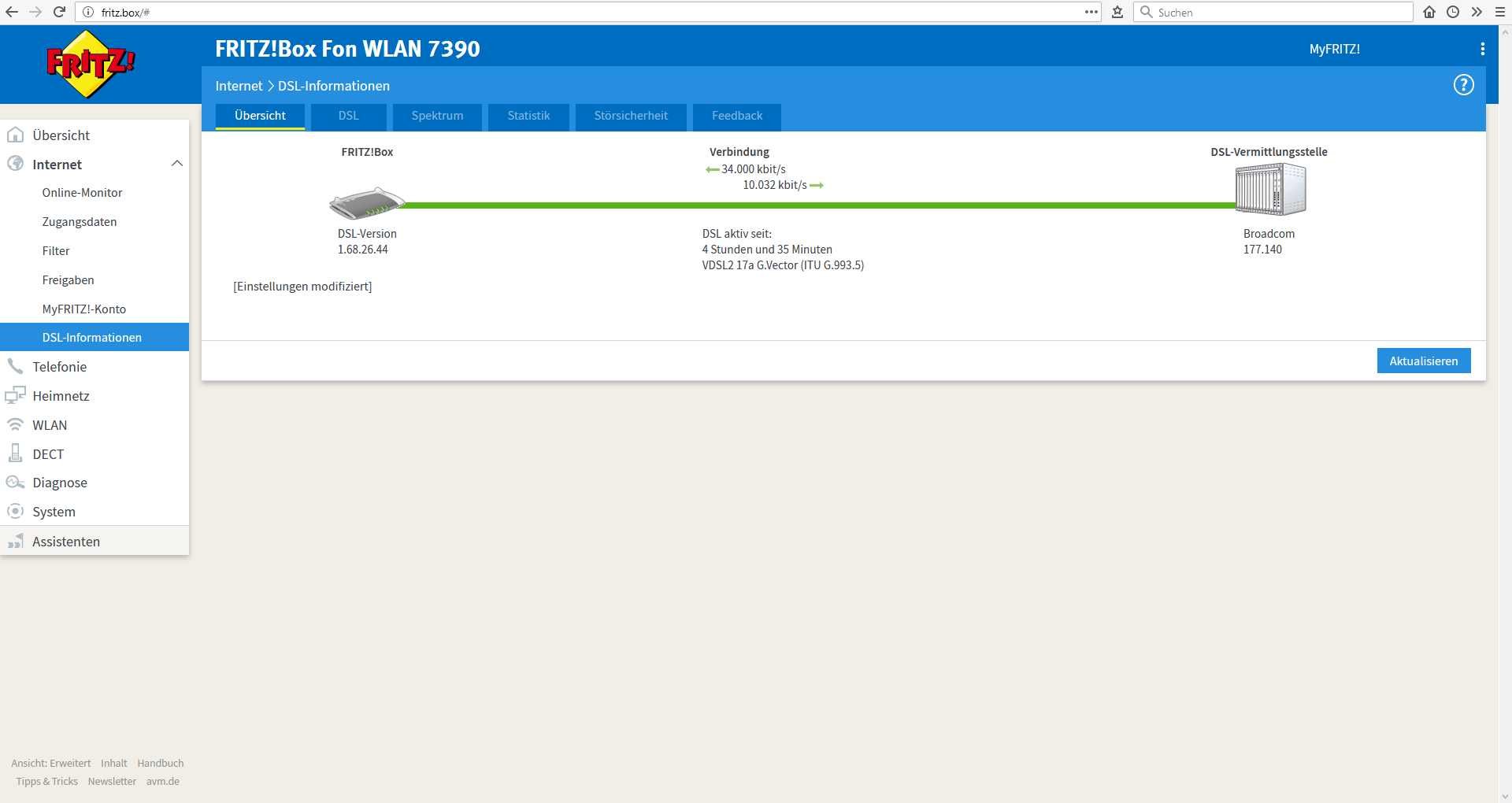Screen dimensions: 1512x803
Task: Click Internet in the breadcrumb
Action: click(239, 86)
